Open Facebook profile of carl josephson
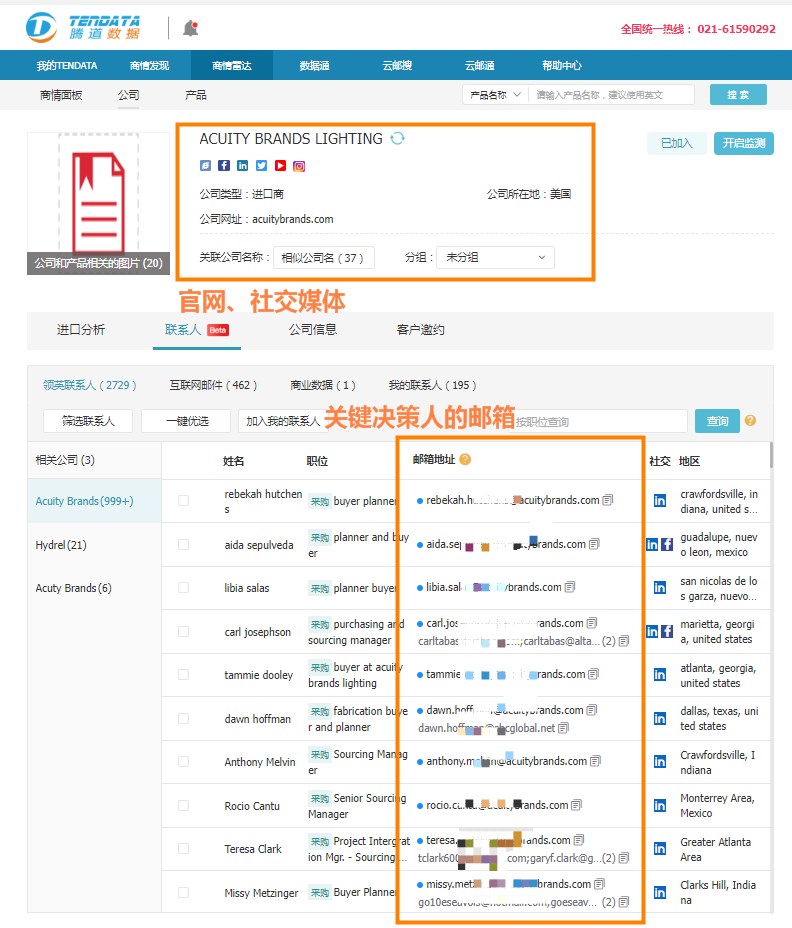Screen dimensions: 792x928 667,631
